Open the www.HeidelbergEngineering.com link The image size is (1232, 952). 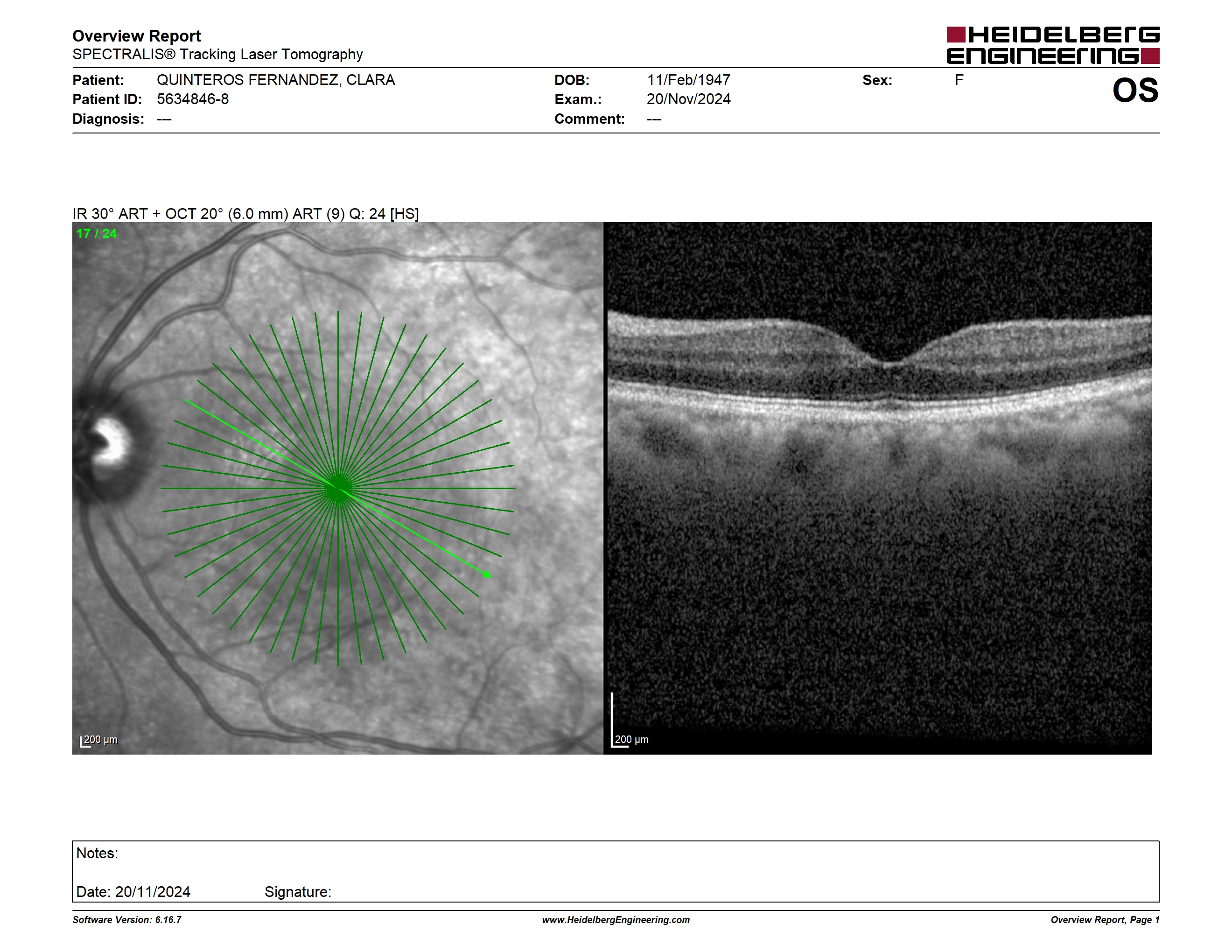(616, 920)
